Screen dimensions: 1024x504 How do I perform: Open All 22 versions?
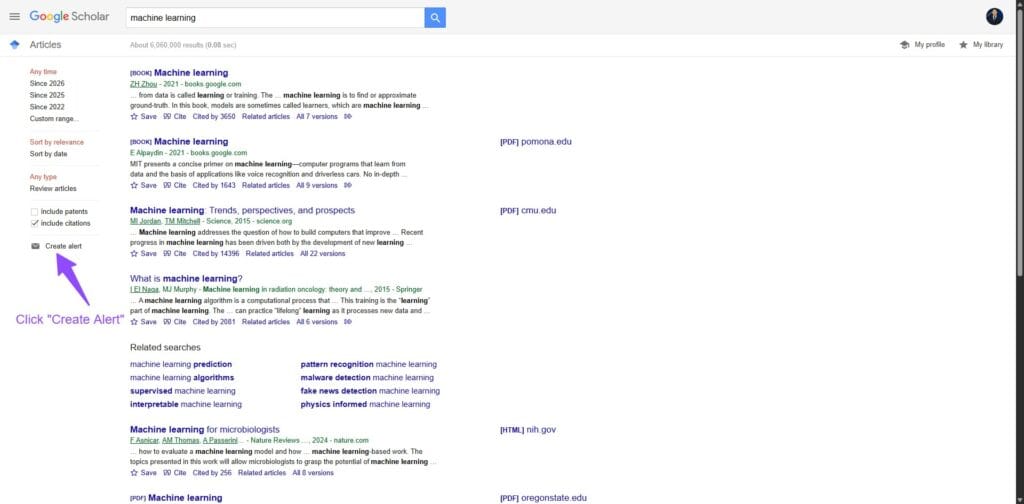coord(323,253)
